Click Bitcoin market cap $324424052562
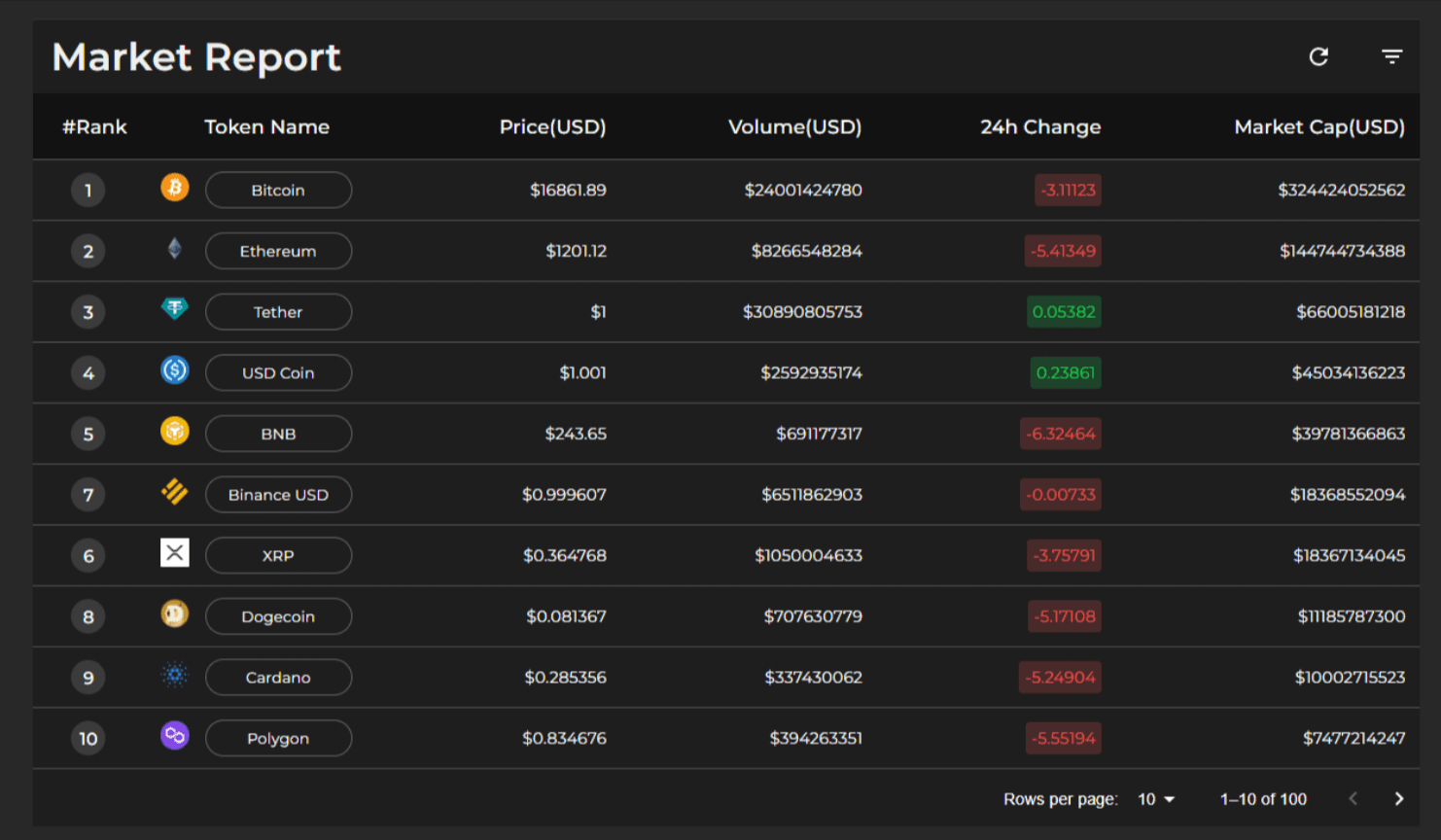This screenshot has height=840, width=1441. pyautogui.click(x=1342, y=191)
